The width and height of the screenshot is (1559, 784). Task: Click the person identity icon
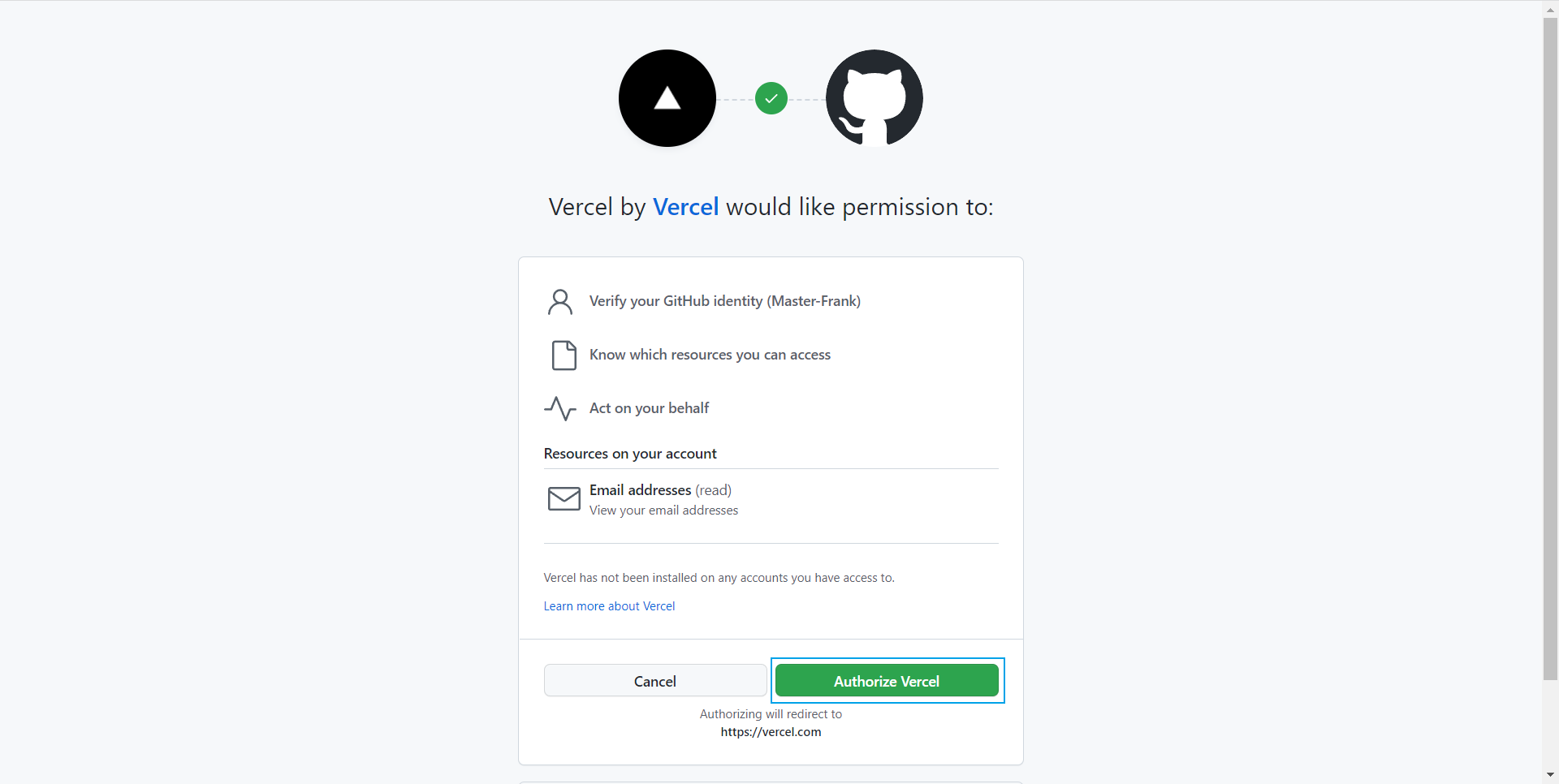click(x=560, y=302)
